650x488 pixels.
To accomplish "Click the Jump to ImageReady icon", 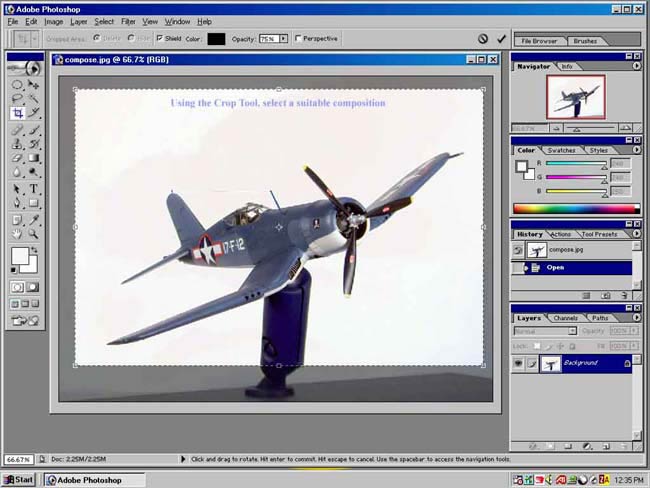I will click(25, 320).
